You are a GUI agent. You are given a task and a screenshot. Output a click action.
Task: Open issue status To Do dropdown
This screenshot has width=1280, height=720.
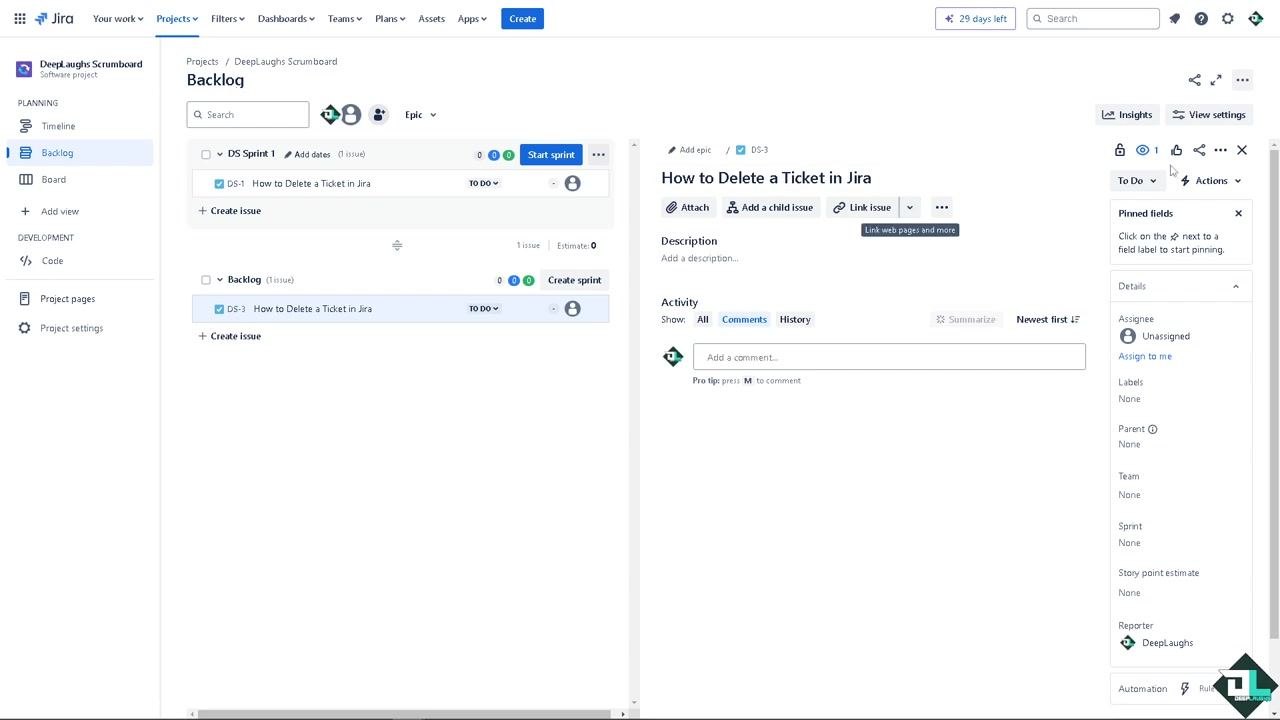[1137, 181]
